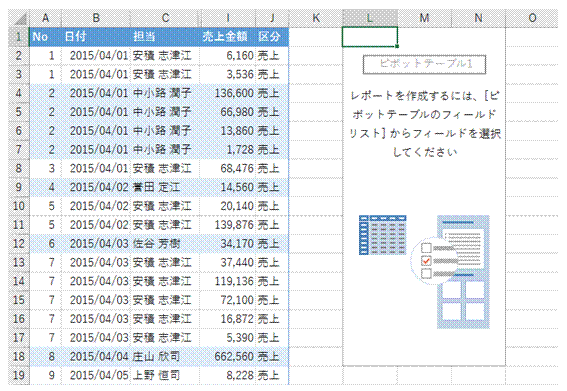Click 庄山 欣司 name cell
This screenshot has height=391, width=567.
pos(165,357)
